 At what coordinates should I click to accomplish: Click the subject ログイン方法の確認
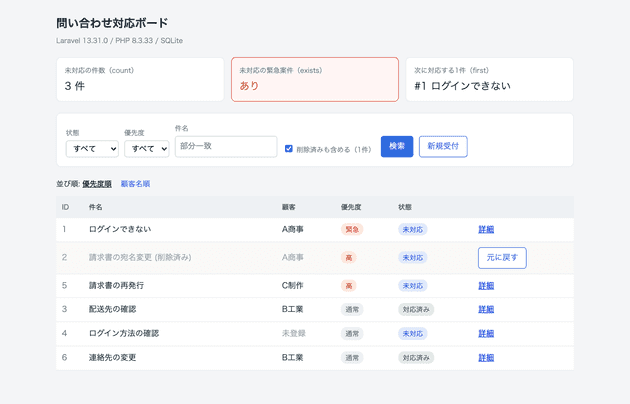pos(124,333)
